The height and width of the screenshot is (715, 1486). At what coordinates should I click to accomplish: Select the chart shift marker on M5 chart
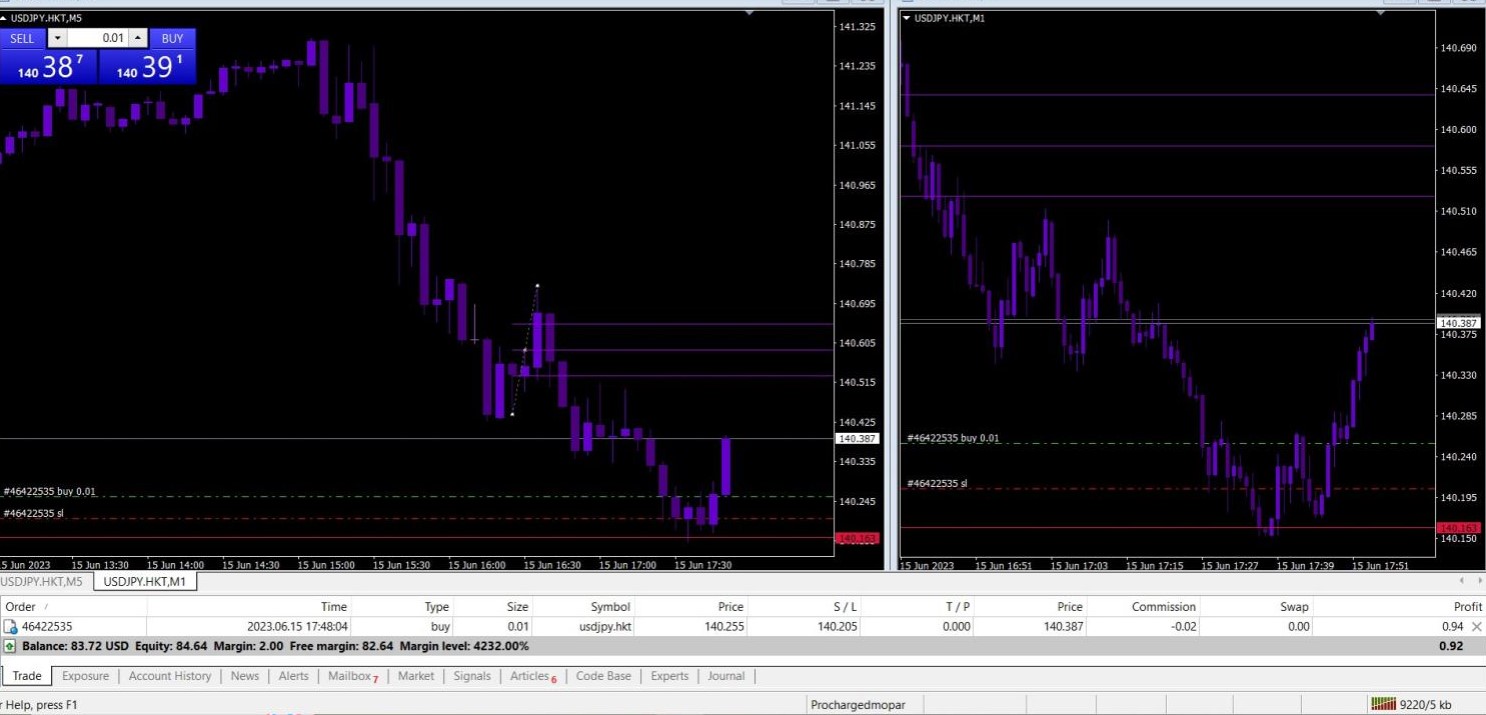(750, 13)
